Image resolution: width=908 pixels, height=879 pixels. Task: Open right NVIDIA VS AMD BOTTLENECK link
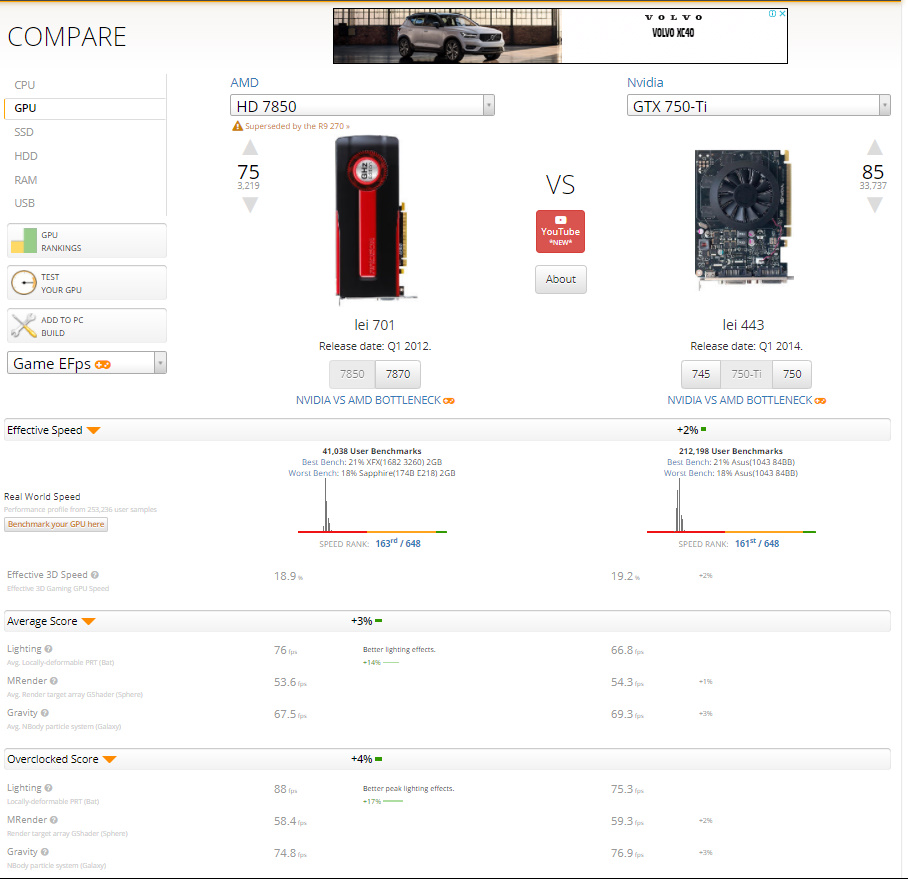point(746,401)
